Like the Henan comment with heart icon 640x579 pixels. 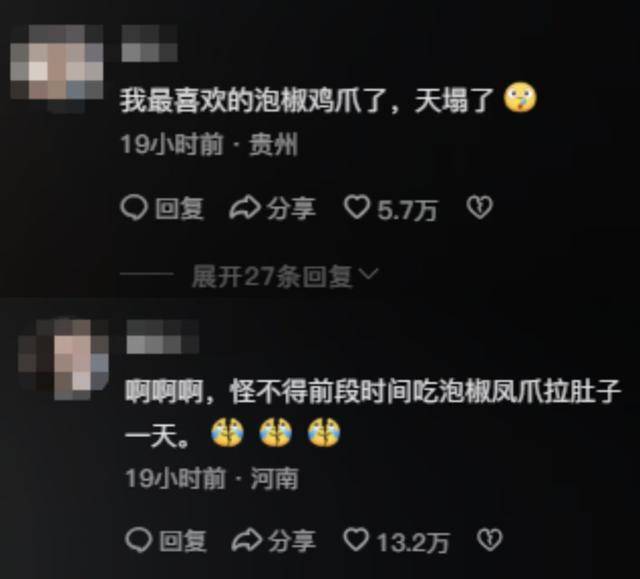click(x=356, y=539)
